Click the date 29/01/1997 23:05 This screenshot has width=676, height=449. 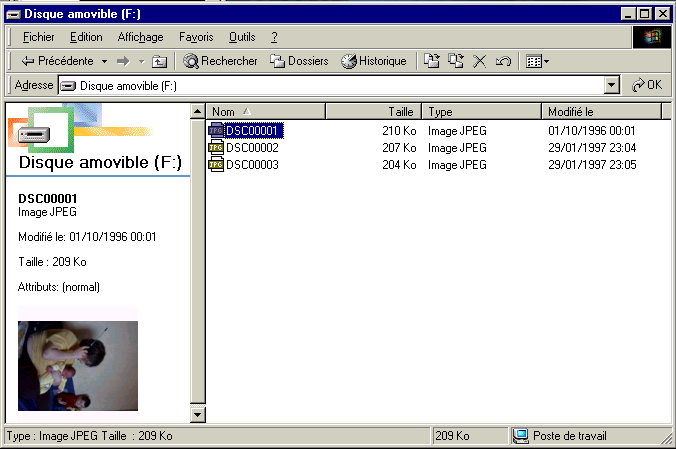pyautogui.click(x=592, y=165)
